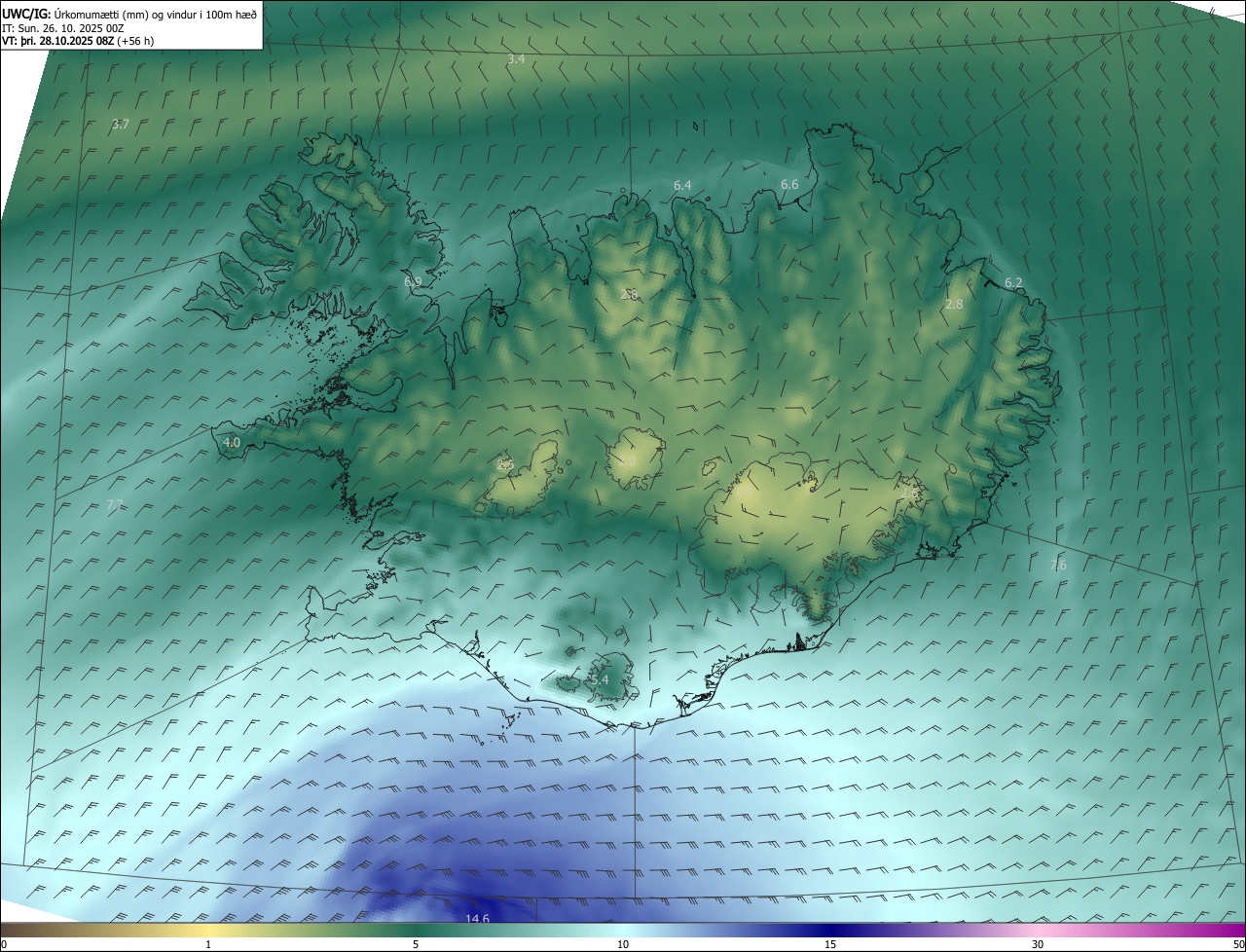Click the 6.2 value on the east coast
The height and width of the screenshot is (952, 1246).
[1013, 282]
